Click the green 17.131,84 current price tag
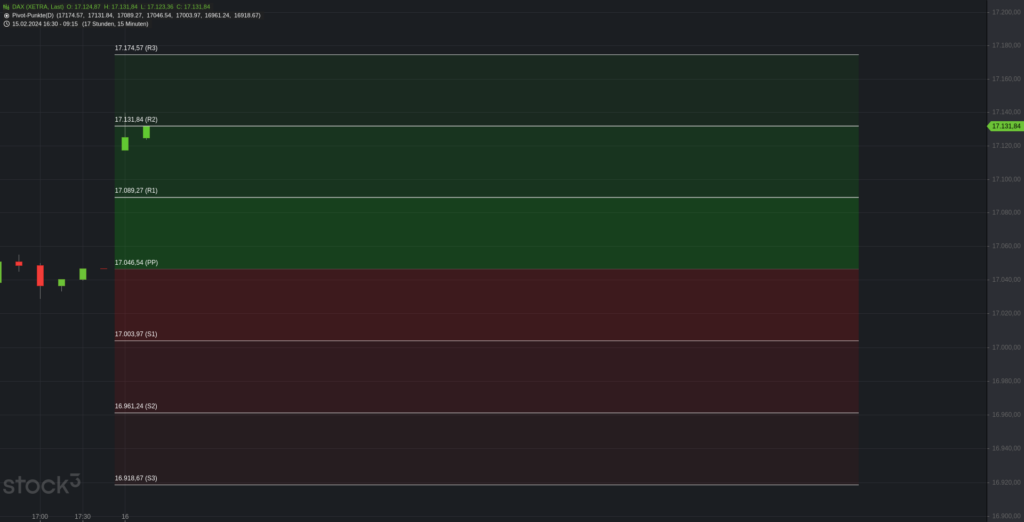The height and width of the screenshot is (522, 1024). click(1005, 126)
